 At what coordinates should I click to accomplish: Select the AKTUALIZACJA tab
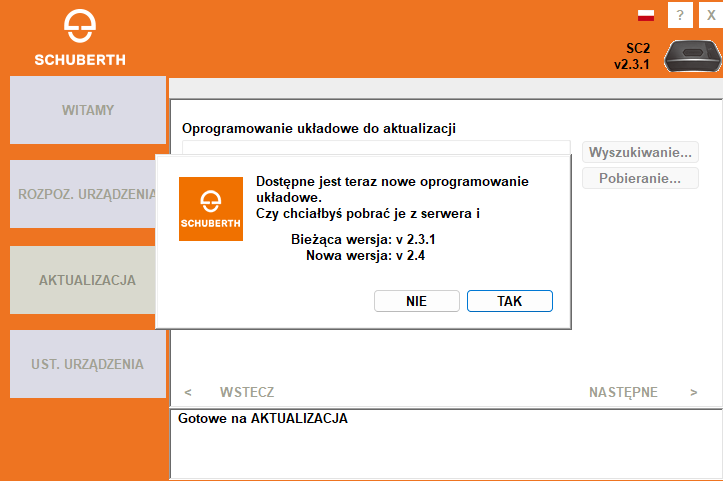(83, 280)
